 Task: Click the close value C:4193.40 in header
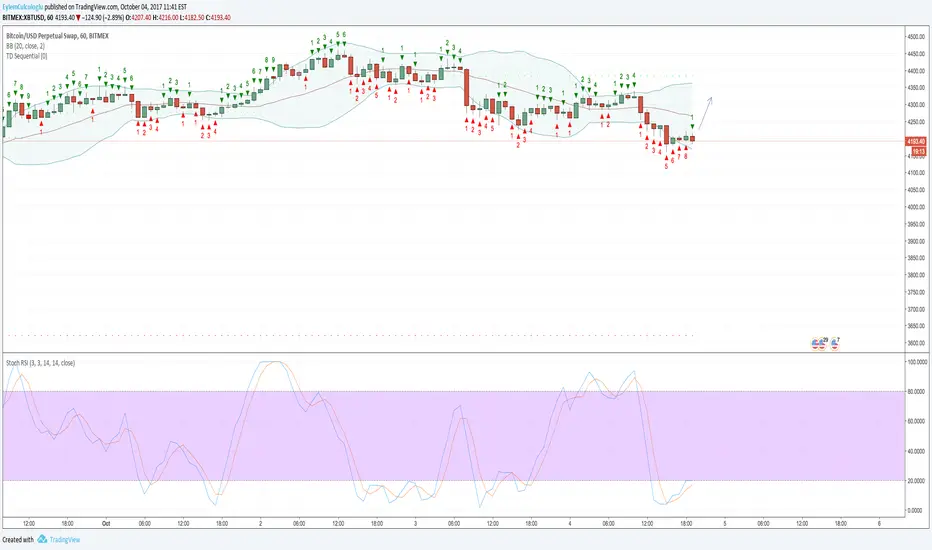point(218,18)
